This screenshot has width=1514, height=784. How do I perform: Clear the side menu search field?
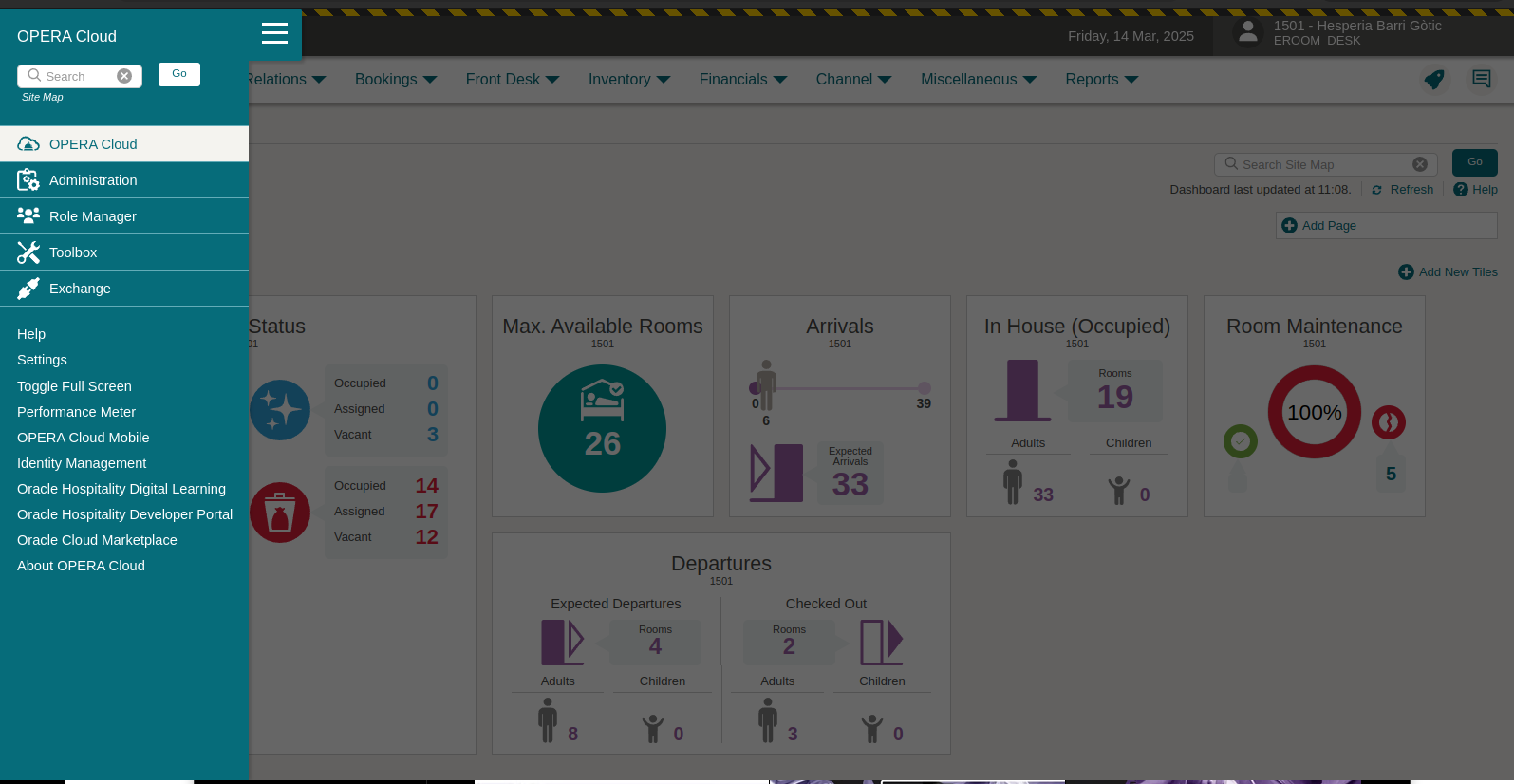point(124,76)
